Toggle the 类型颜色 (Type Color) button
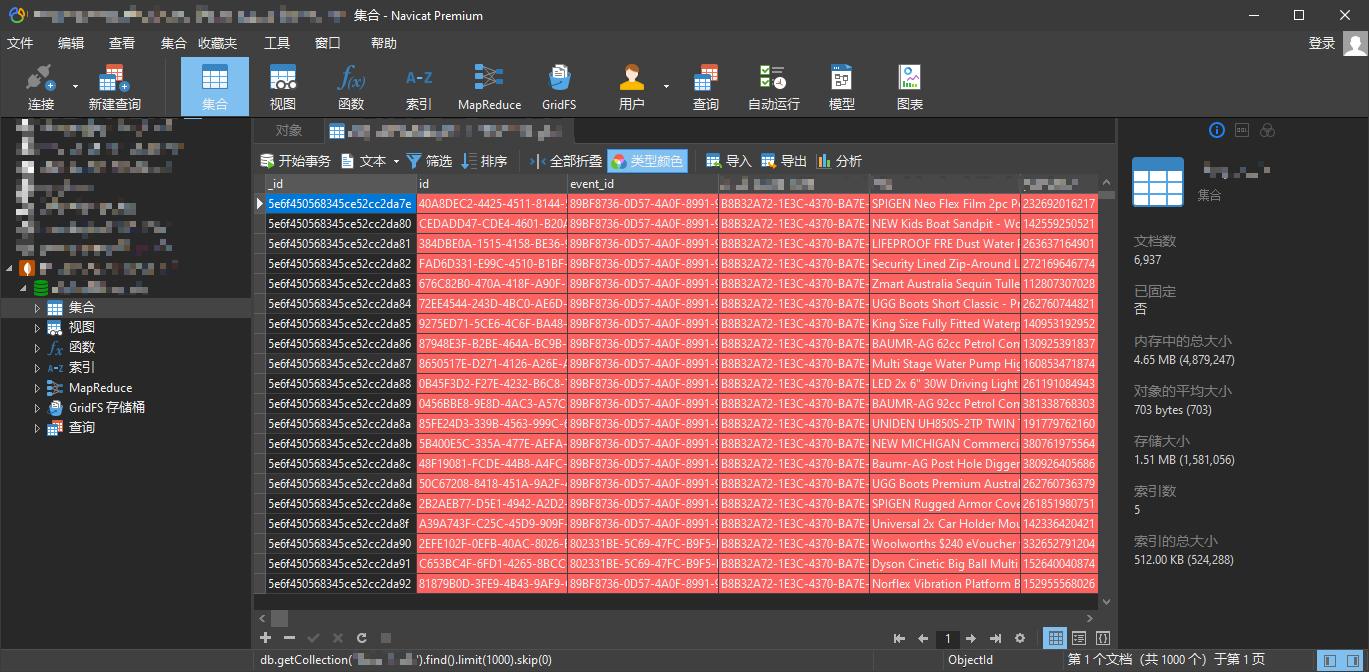The width and height of the screenshot is (1369, 672). 647,161
